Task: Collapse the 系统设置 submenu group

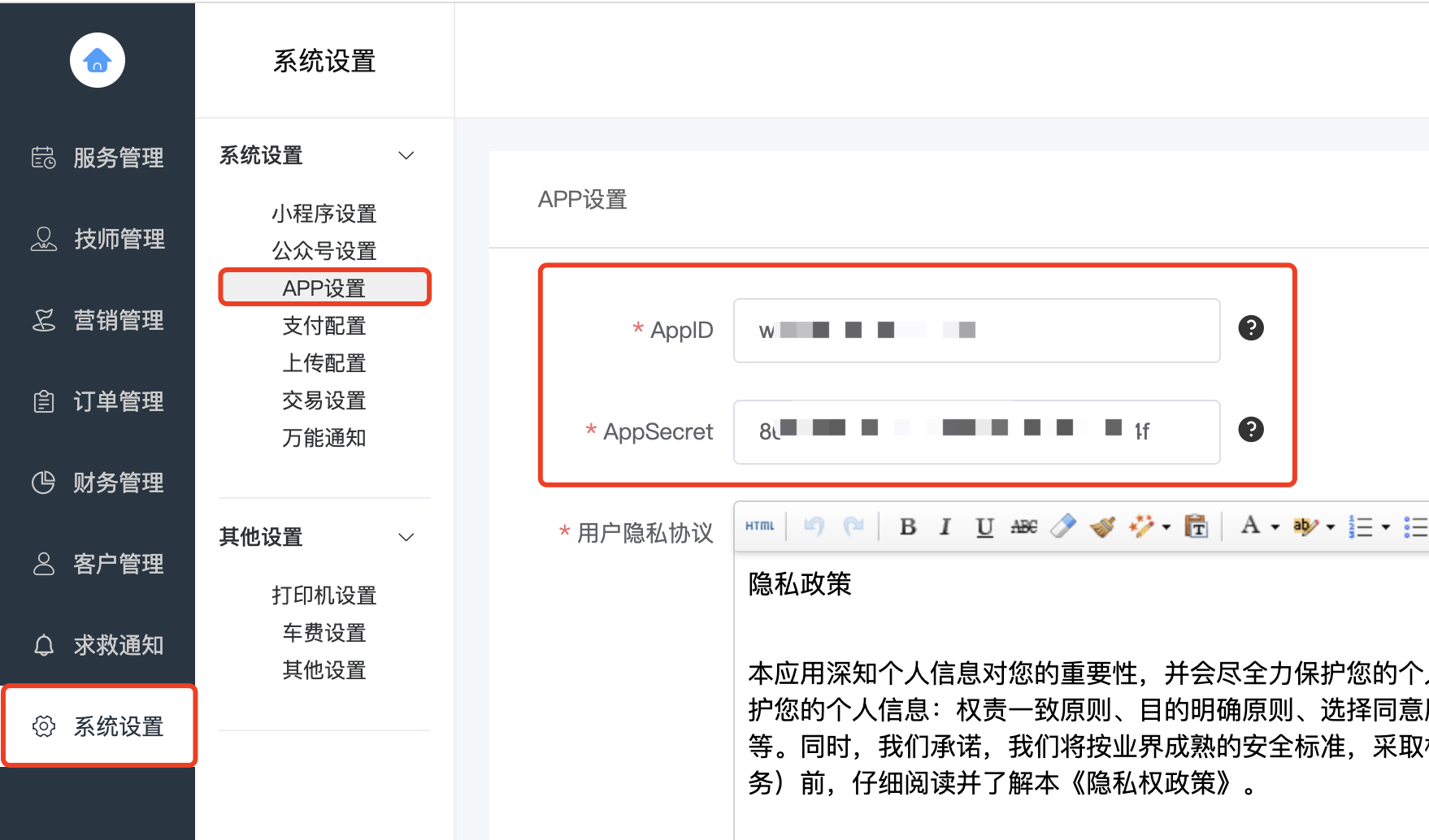Action: pyautogui.click(x=406, y=155)
